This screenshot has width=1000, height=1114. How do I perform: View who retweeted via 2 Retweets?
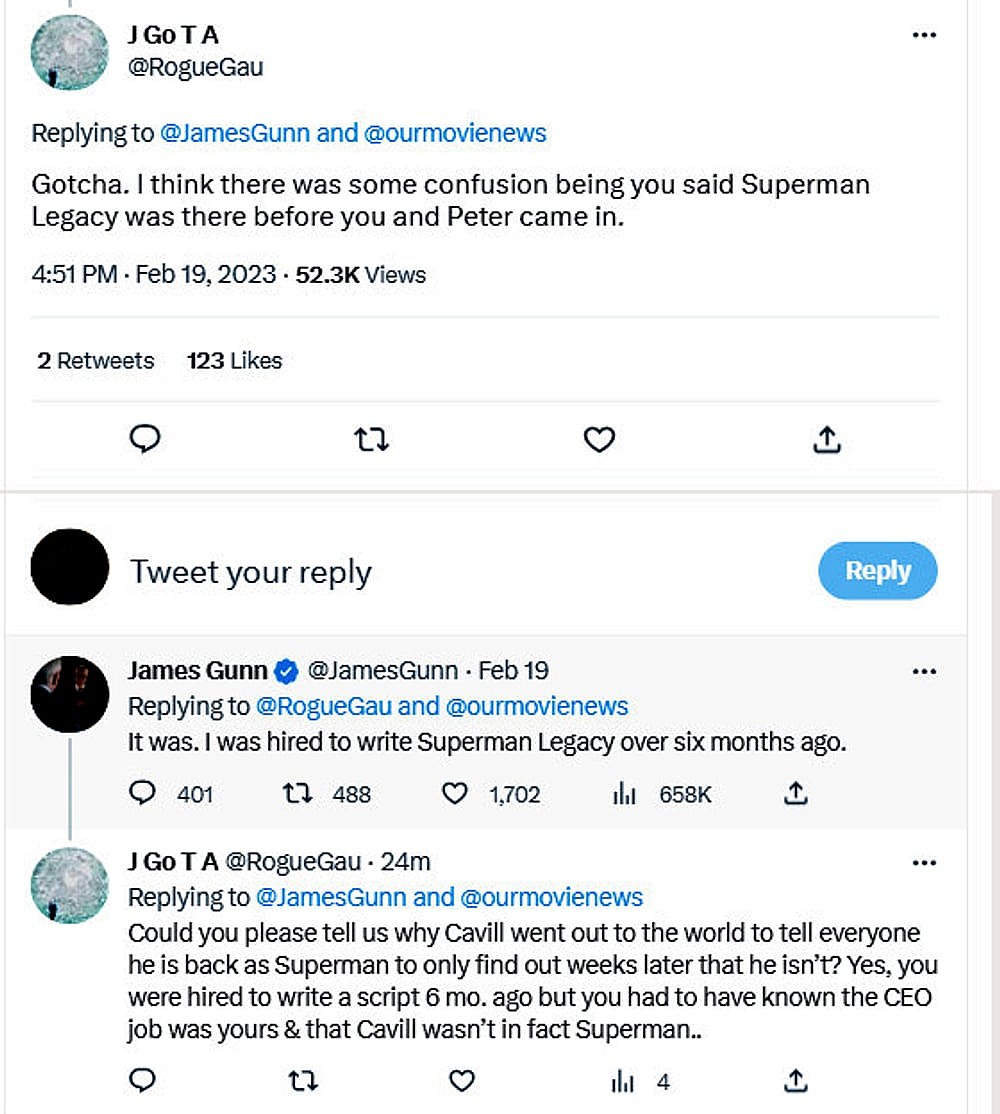(x=95, y=361)
